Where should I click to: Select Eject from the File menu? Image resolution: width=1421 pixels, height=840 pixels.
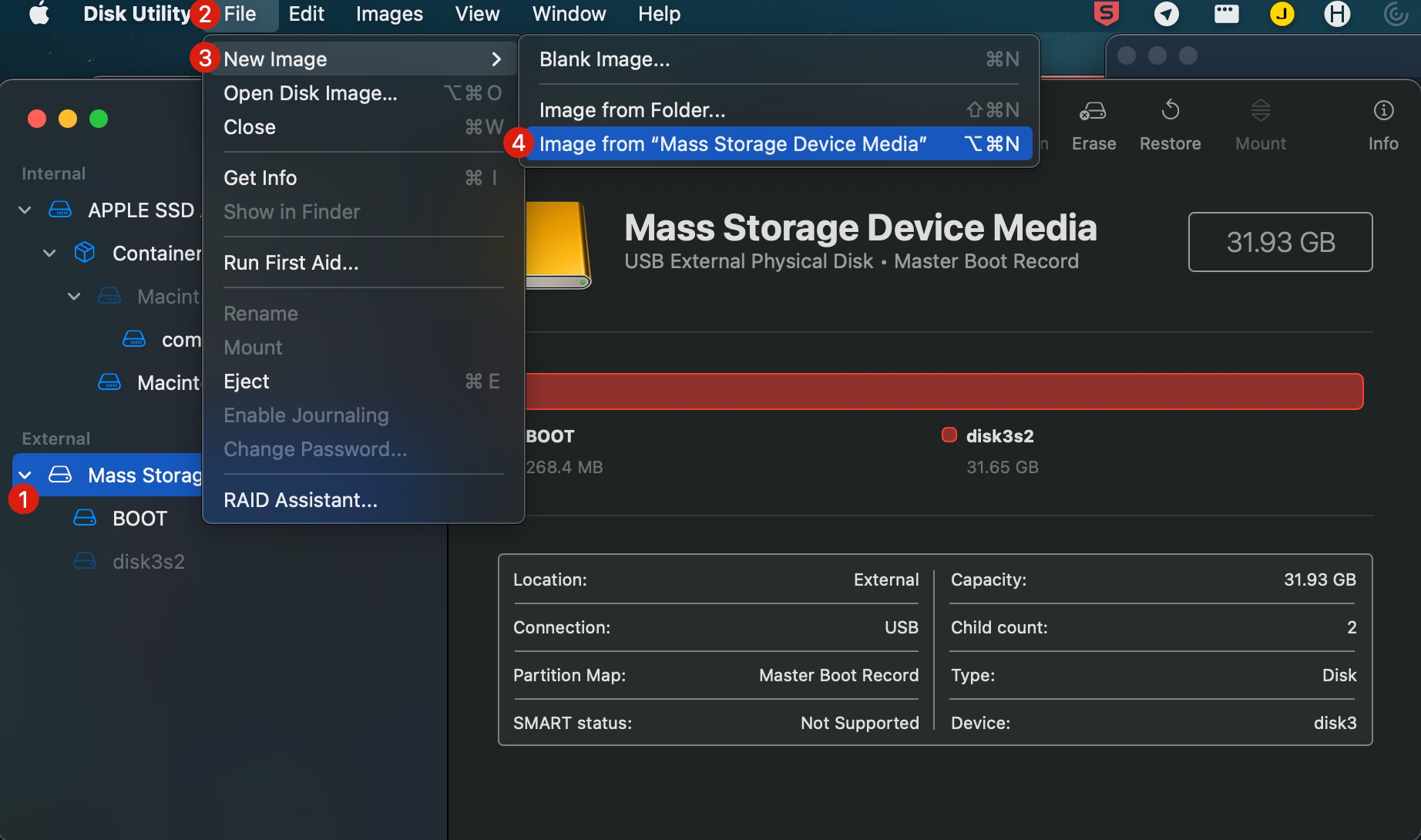coord(363,381)
